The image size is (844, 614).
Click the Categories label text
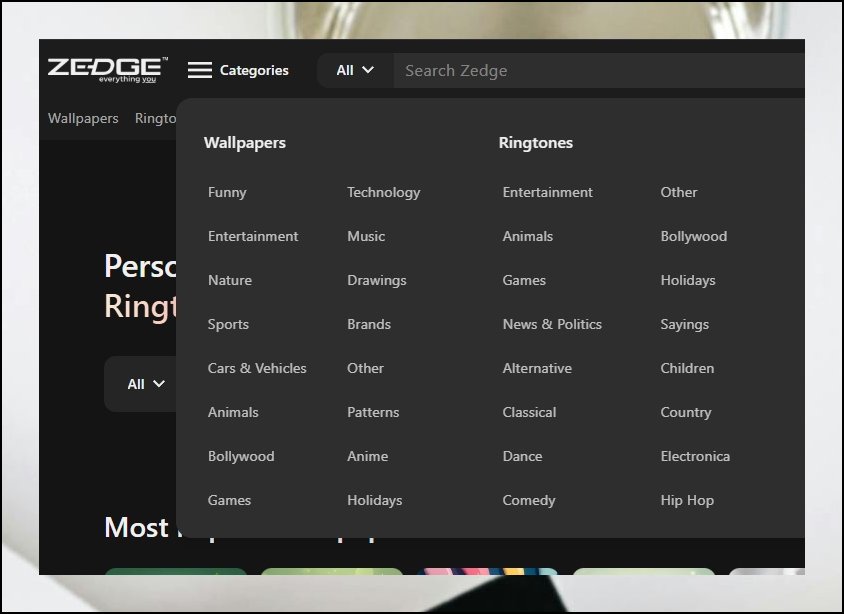pos(254,70)
